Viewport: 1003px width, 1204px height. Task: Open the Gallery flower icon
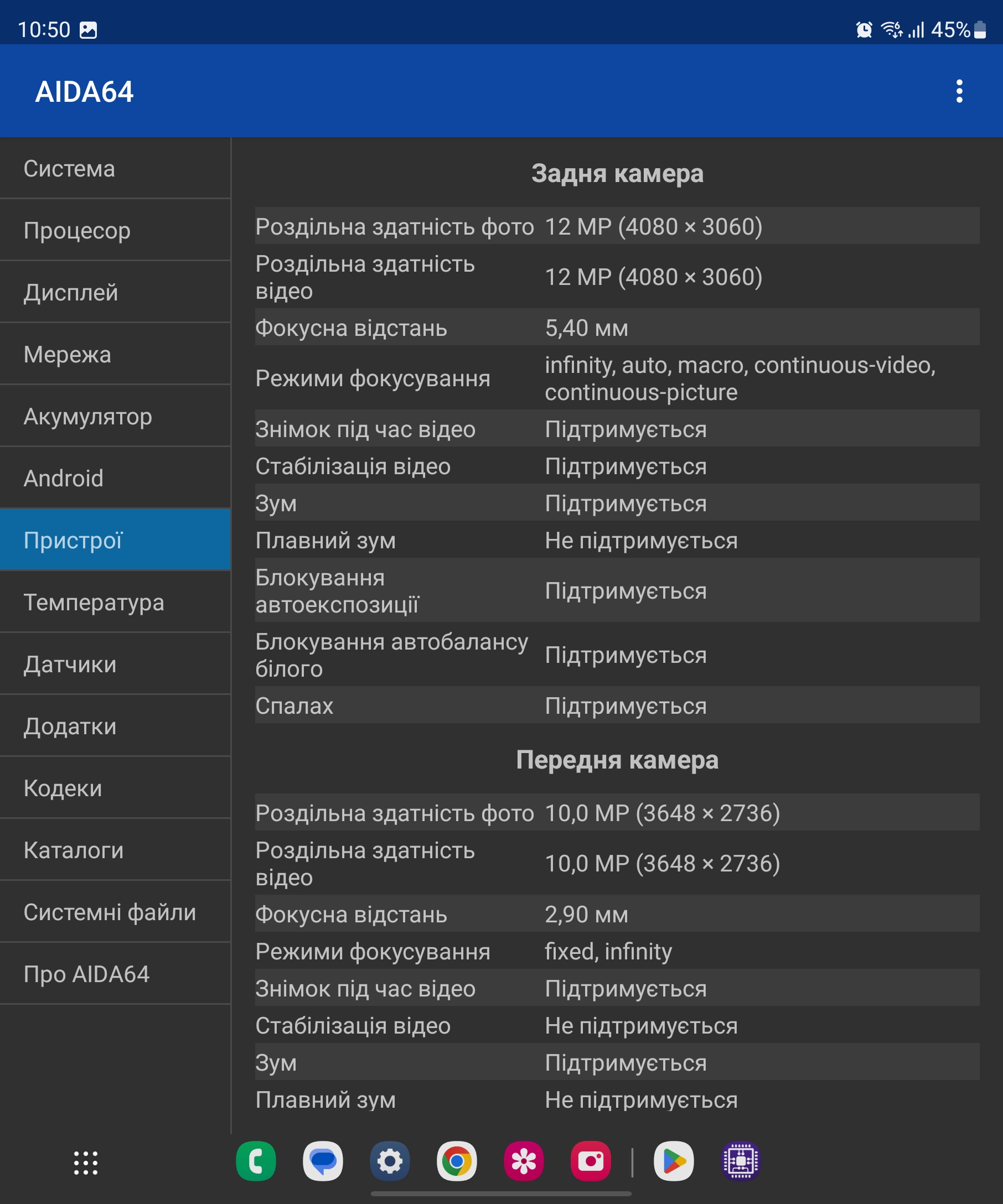pyautogui.click(x=524, y=1161)
